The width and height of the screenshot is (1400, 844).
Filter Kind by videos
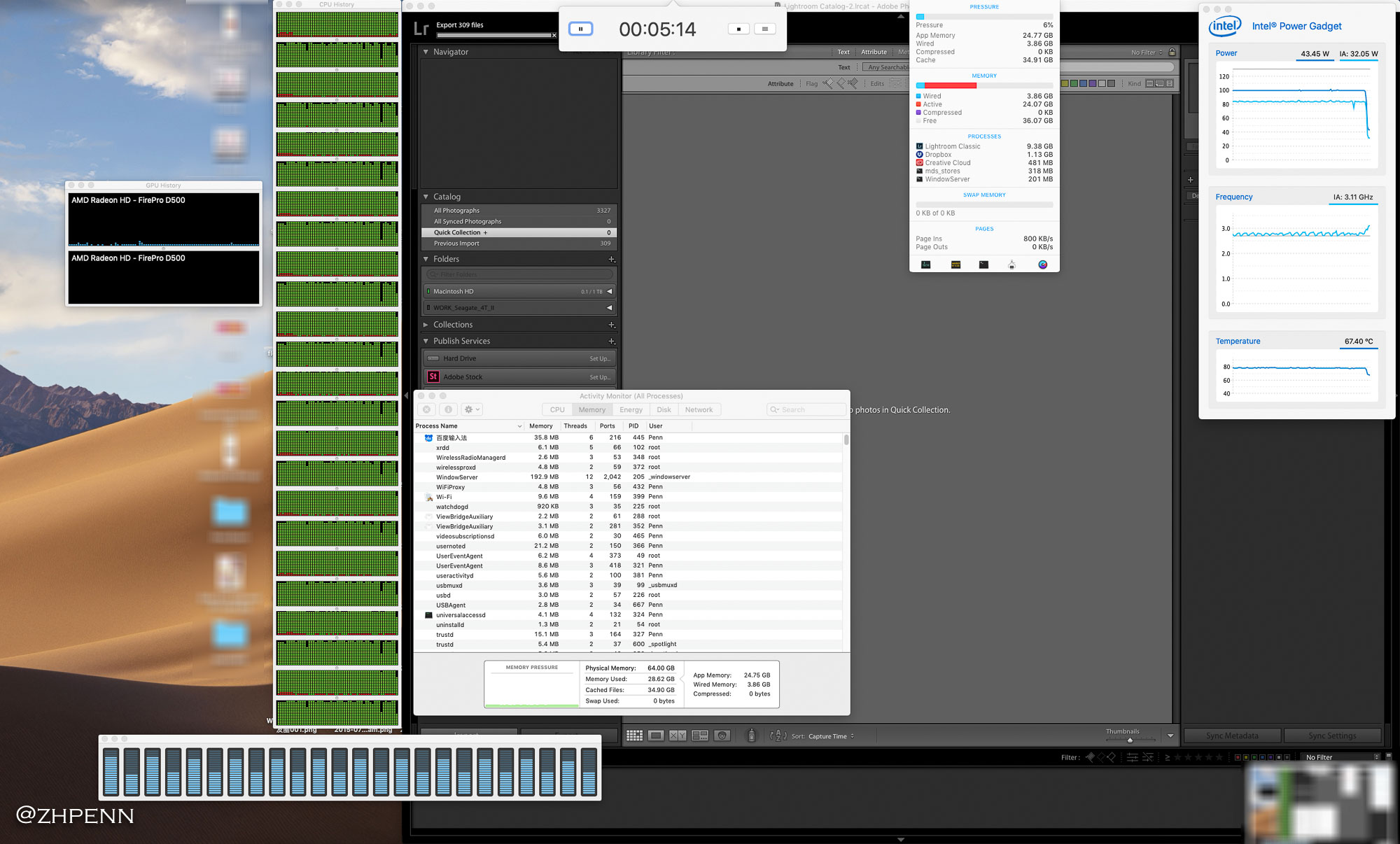point(1169,83)
